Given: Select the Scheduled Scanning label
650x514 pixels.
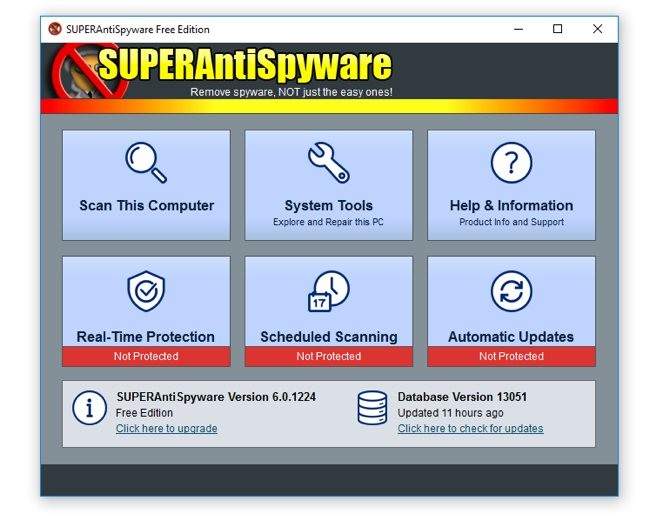Looking at the screenshot, I should point(329,337).
